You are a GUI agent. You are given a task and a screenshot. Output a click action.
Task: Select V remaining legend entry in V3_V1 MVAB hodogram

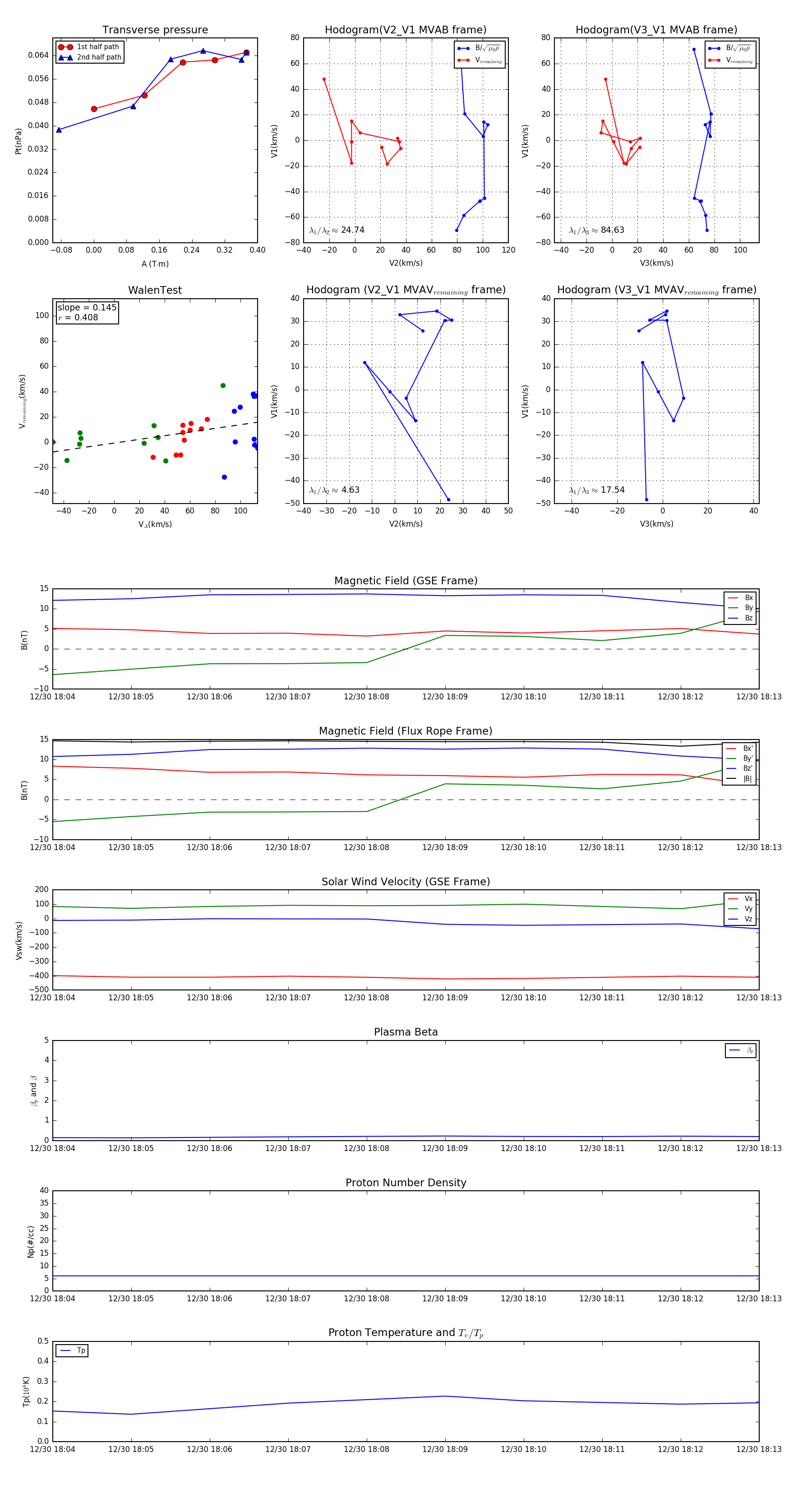coord(730,60)
